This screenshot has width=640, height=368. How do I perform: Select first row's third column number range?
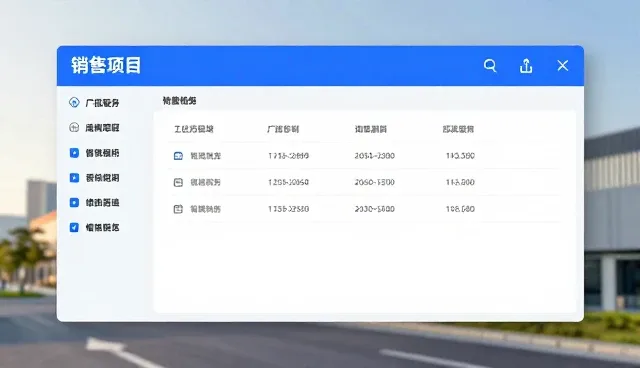[374, 156]
